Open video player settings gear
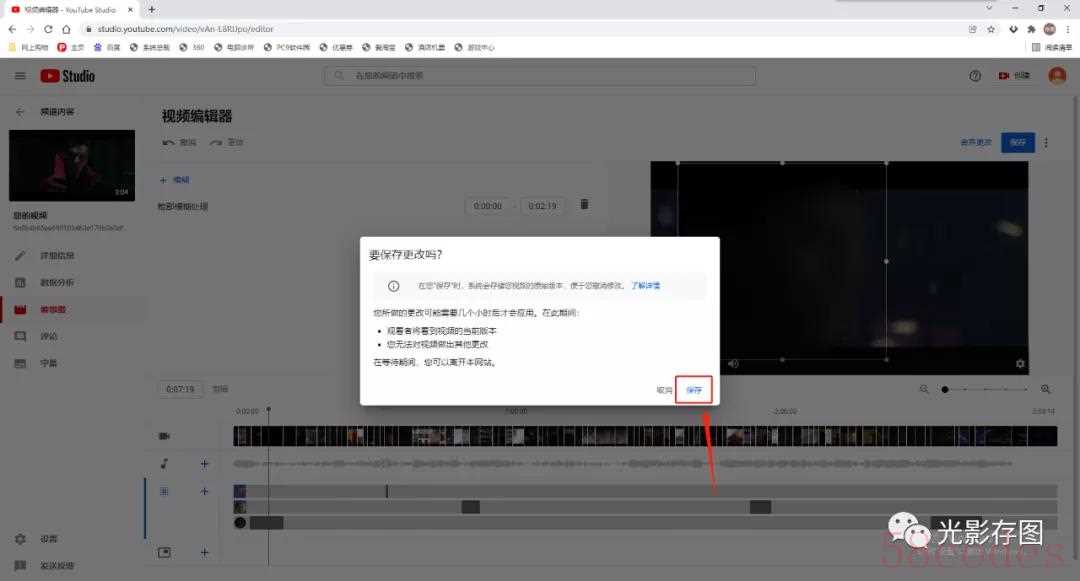1080x581 pixels. (1020, 364)
